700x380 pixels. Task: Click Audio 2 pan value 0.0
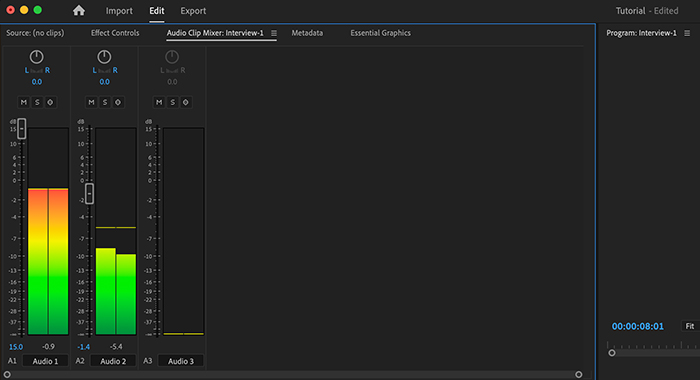(104, 82)
